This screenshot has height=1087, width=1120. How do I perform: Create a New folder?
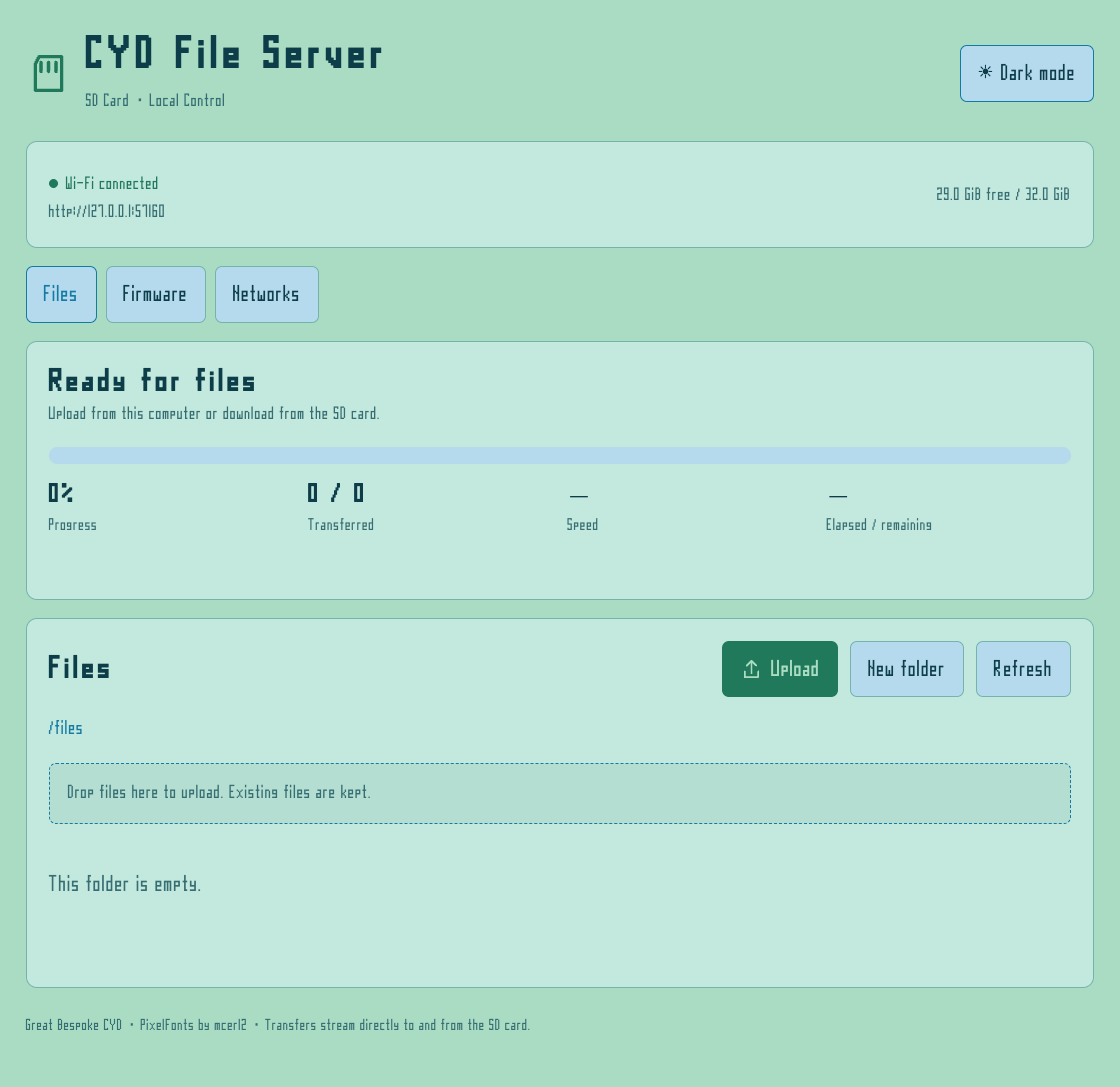coord(906,669)
